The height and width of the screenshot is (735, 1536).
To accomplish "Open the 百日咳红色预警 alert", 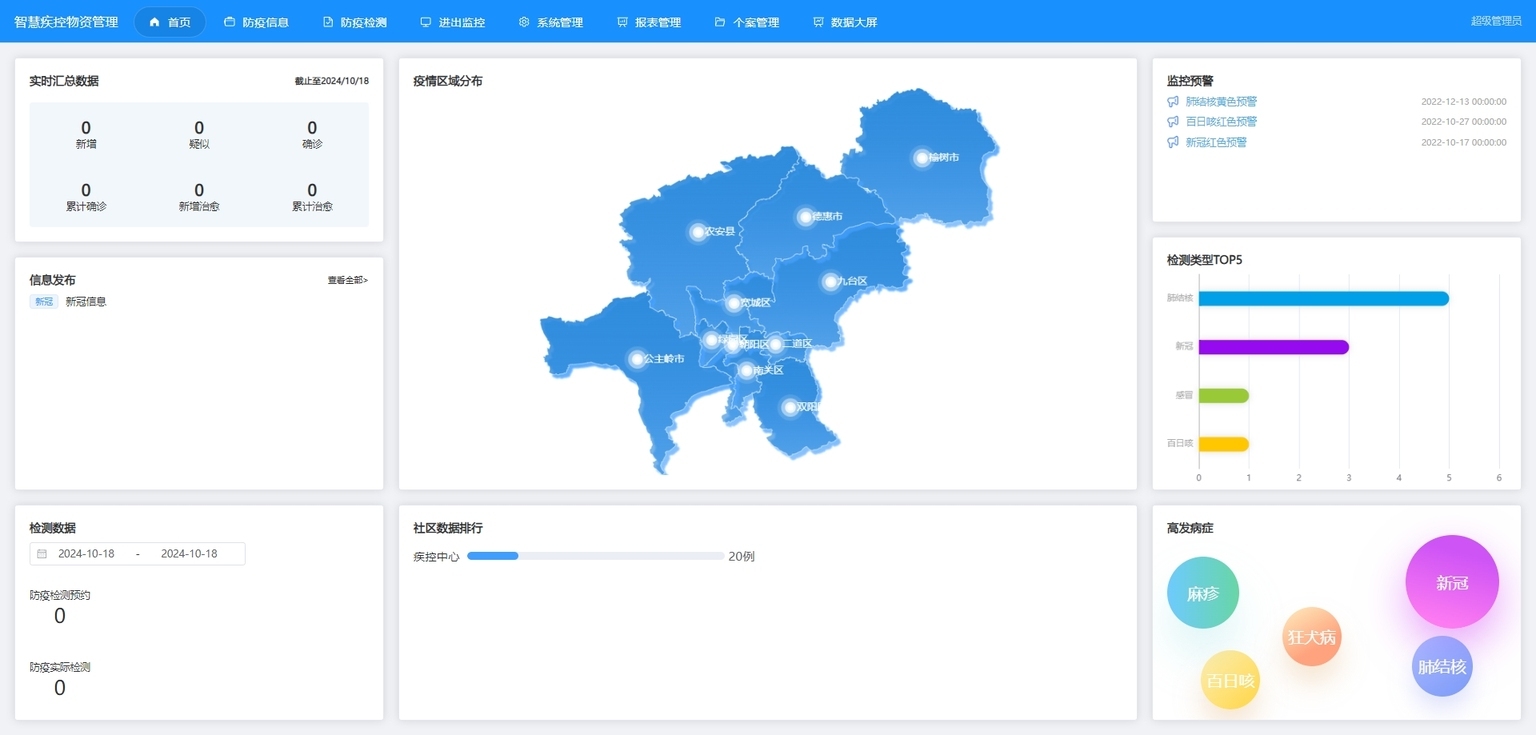I will point(1221,122).
